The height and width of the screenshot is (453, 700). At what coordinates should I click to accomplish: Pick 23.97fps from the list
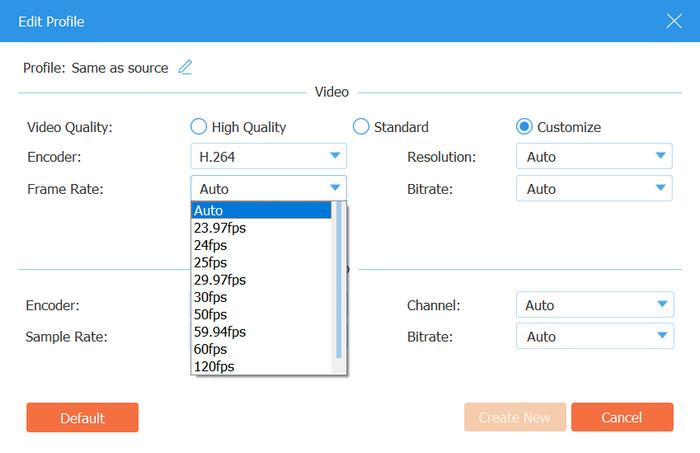tap(262, 228)
